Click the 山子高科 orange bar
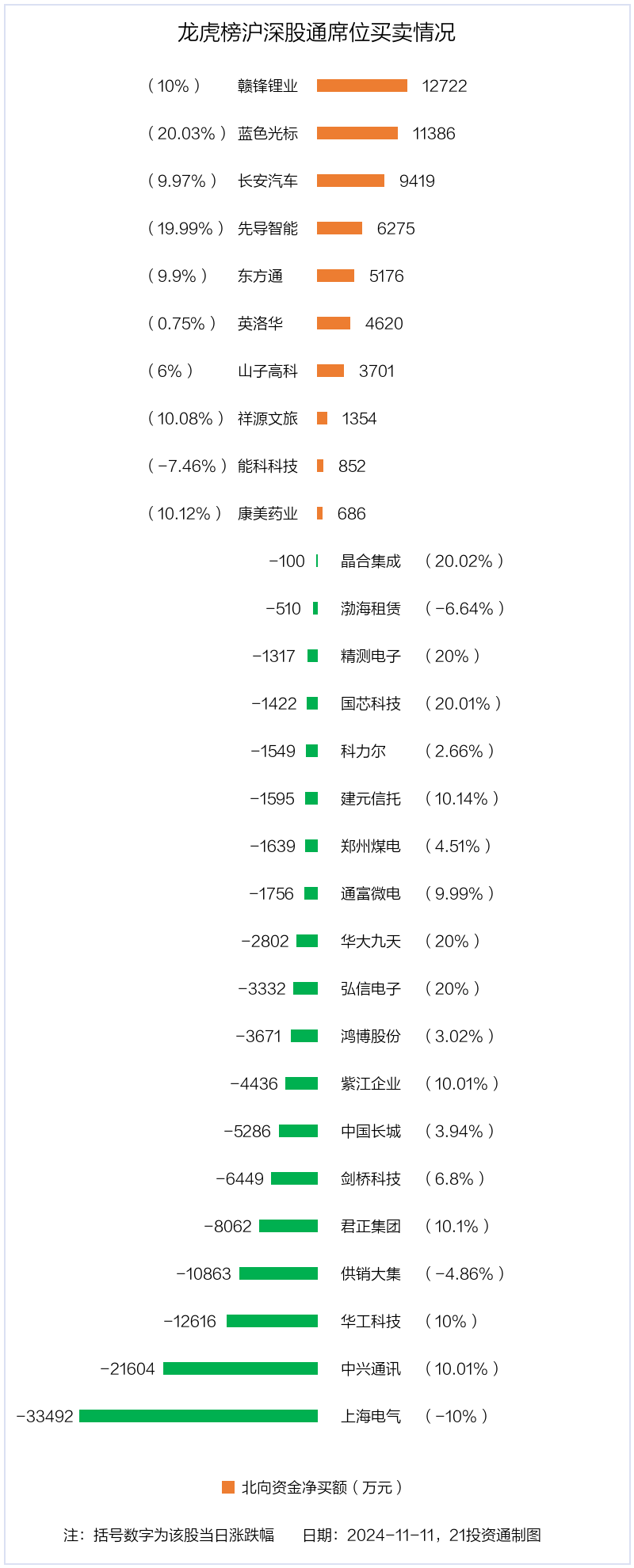This screenshot has height=1568, width=634. pyautogui.click(x=330, y=371)
